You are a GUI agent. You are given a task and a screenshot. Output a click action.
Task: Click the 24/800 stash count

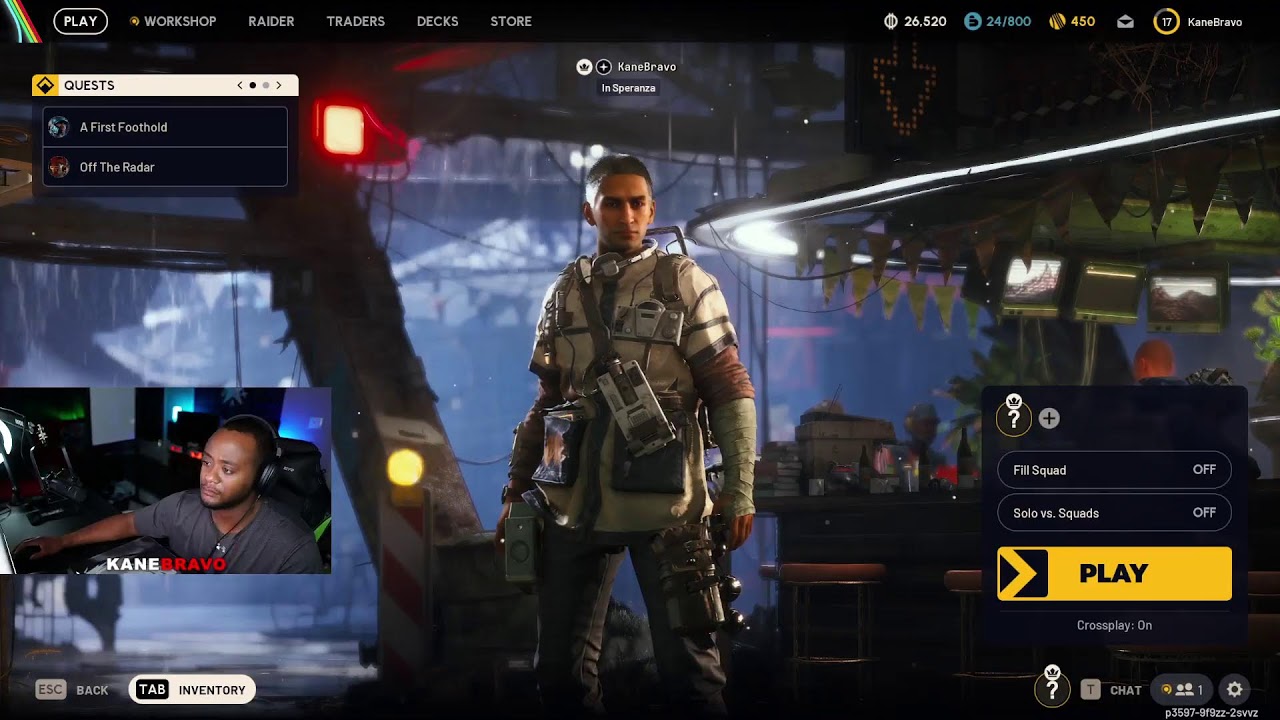(x=1008, y=21)
